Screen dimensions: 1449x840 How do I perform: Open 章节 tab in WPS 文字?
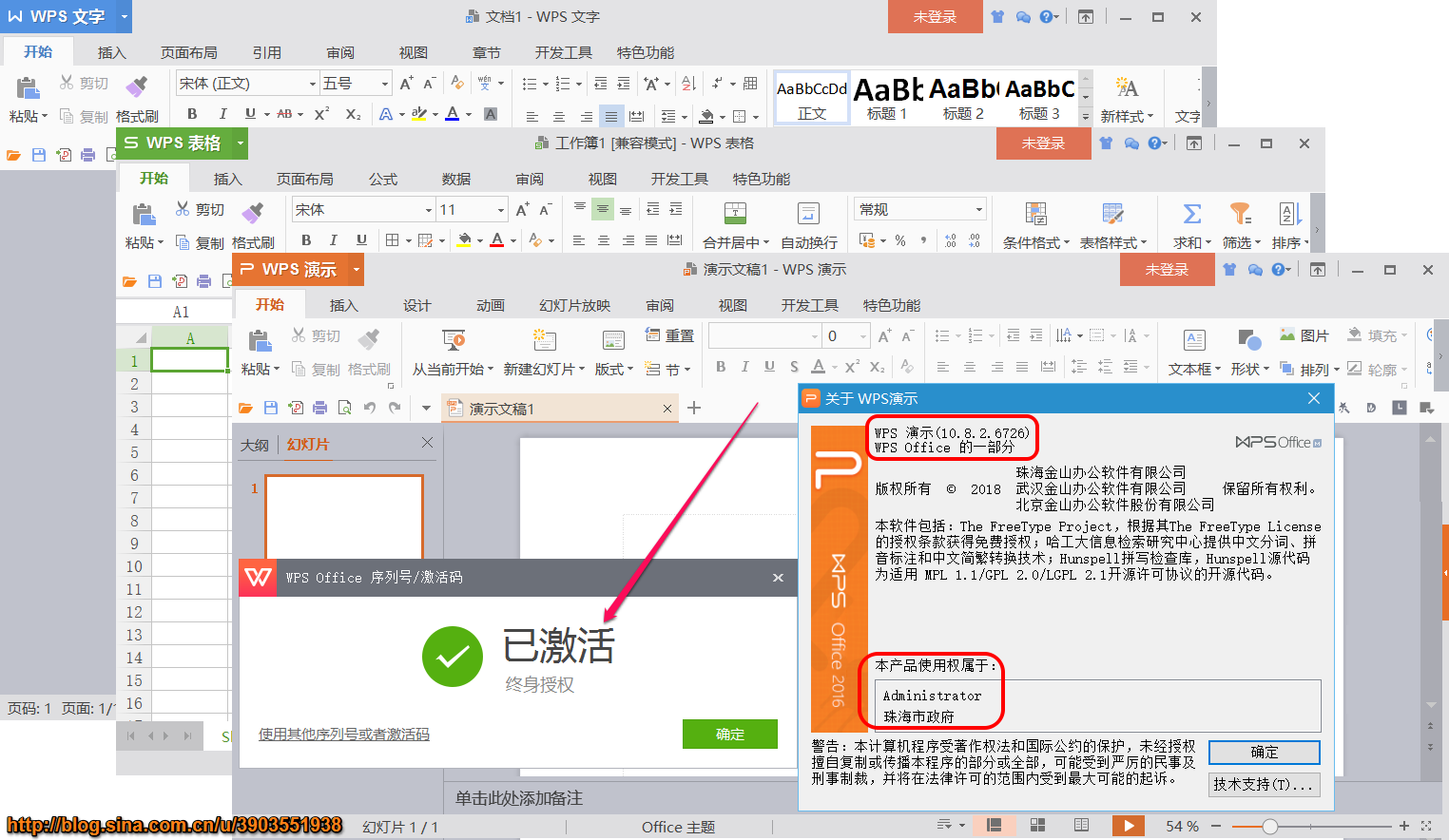pyautogui.click(x=486, y=52)
